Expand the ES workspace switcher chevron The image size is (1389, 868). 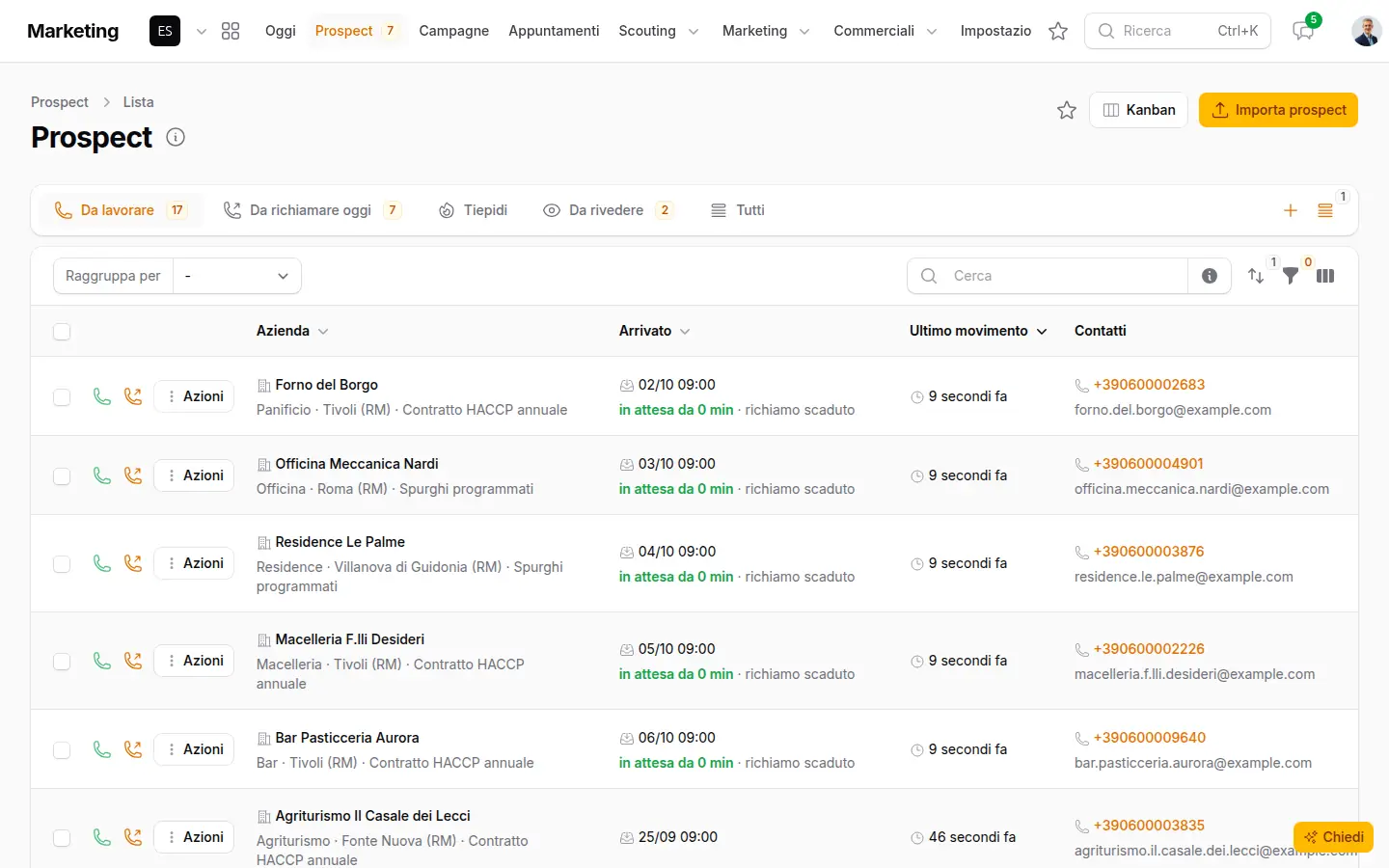202,31
